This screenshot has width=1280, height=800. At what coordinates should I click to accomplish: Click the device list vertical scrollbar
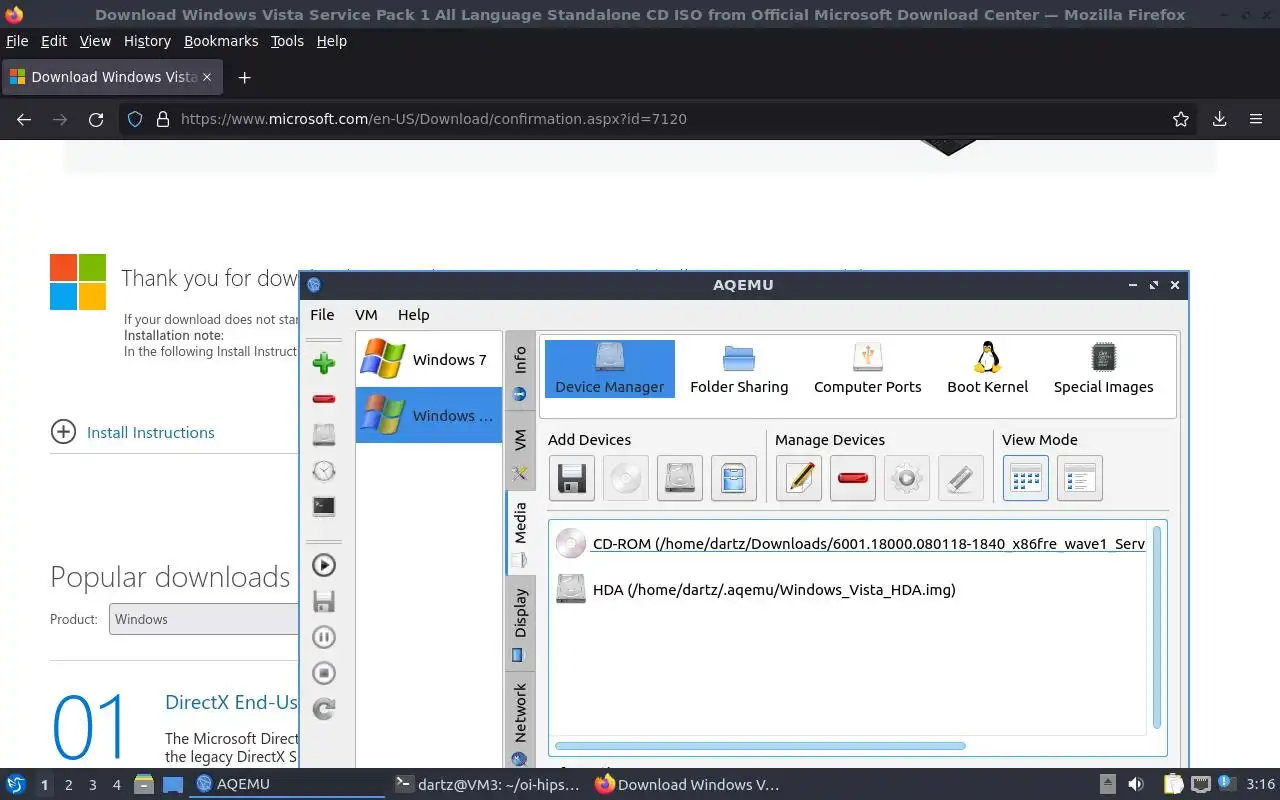[x=1157, y=628]
